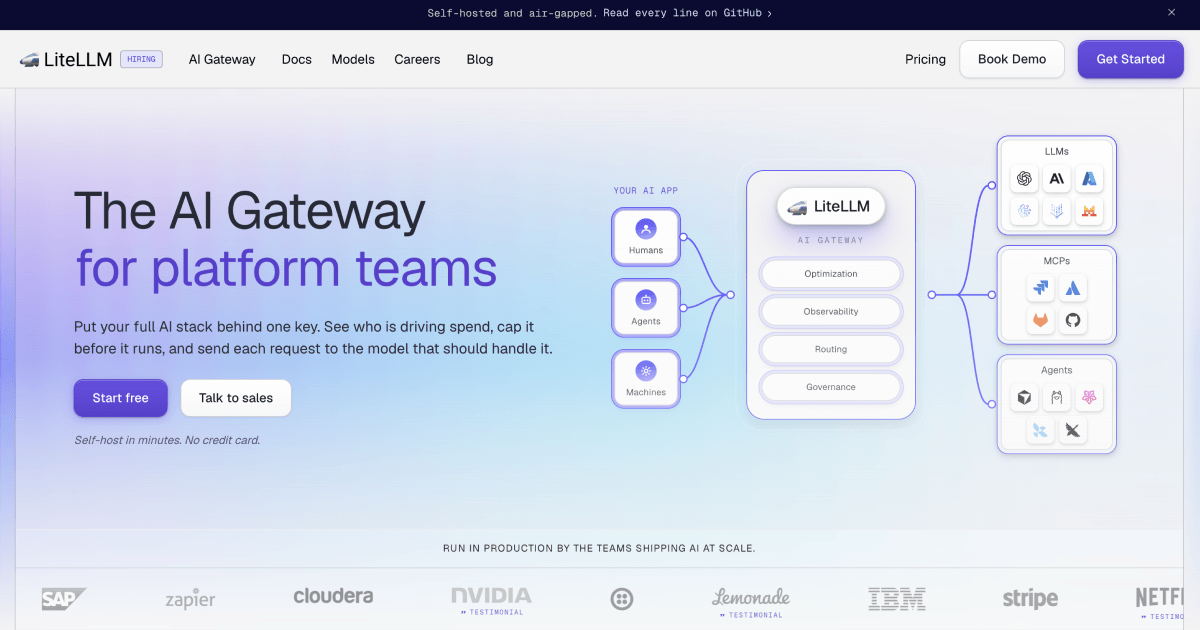Click the Azure icon in LLMs panel

click(x=1089, y=179)
